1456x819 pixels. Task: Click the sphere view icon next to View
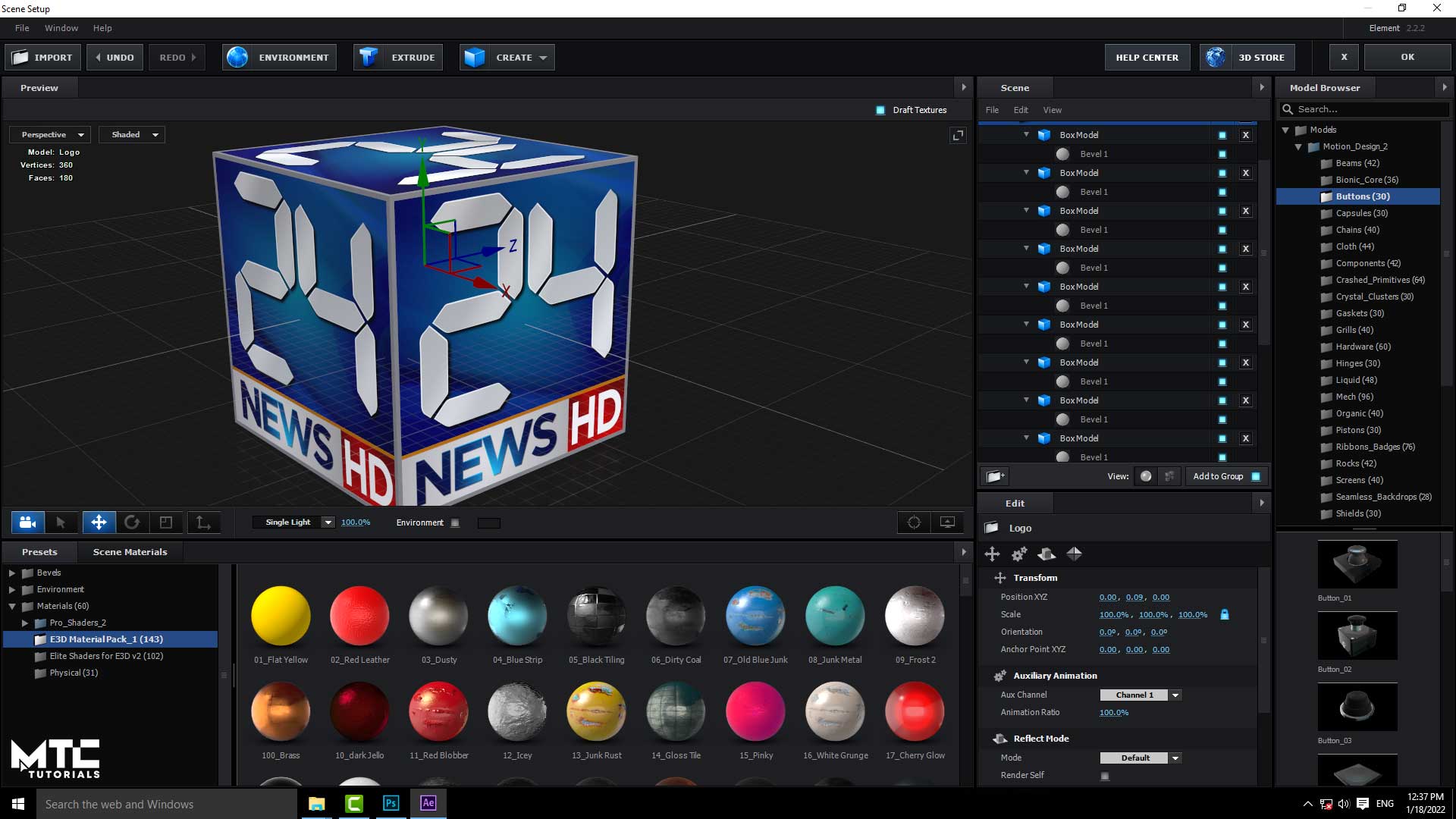[1145, 476]
